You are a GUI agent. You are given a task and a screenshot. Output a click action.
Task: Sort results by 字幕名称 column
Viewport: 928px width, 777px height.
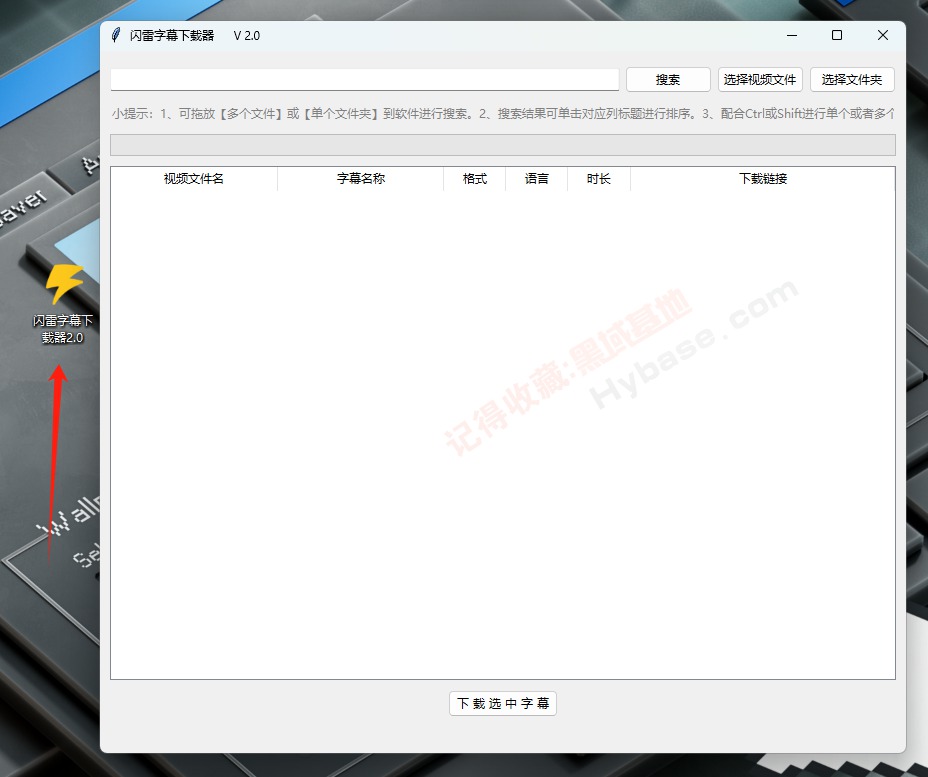360,179
